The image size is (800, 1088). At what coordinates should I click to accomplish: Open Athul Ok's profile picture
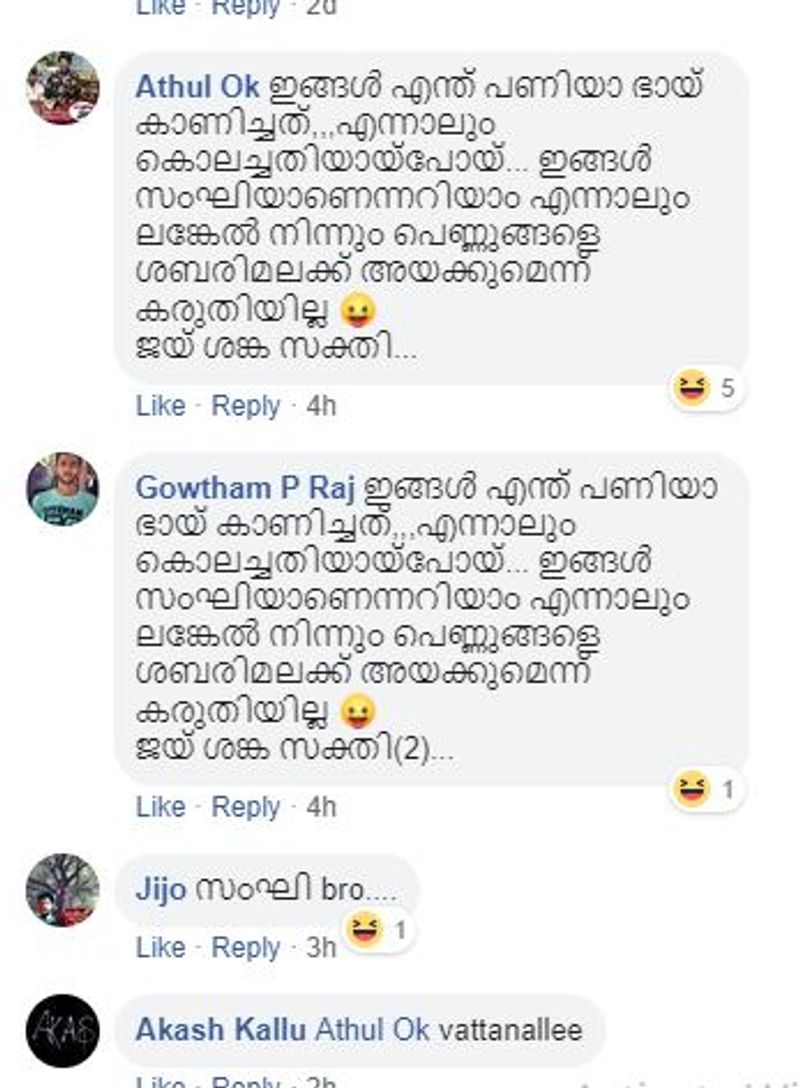(x=62, y=88)
